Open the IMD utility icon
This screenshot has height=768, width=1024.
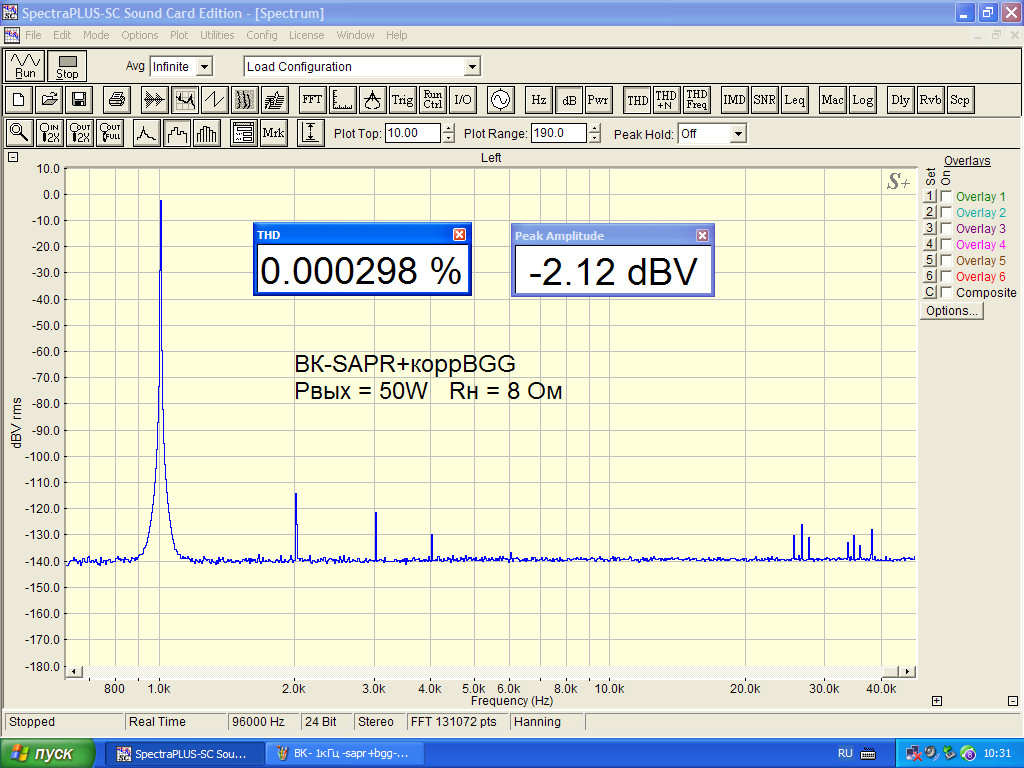pos(734,100)
